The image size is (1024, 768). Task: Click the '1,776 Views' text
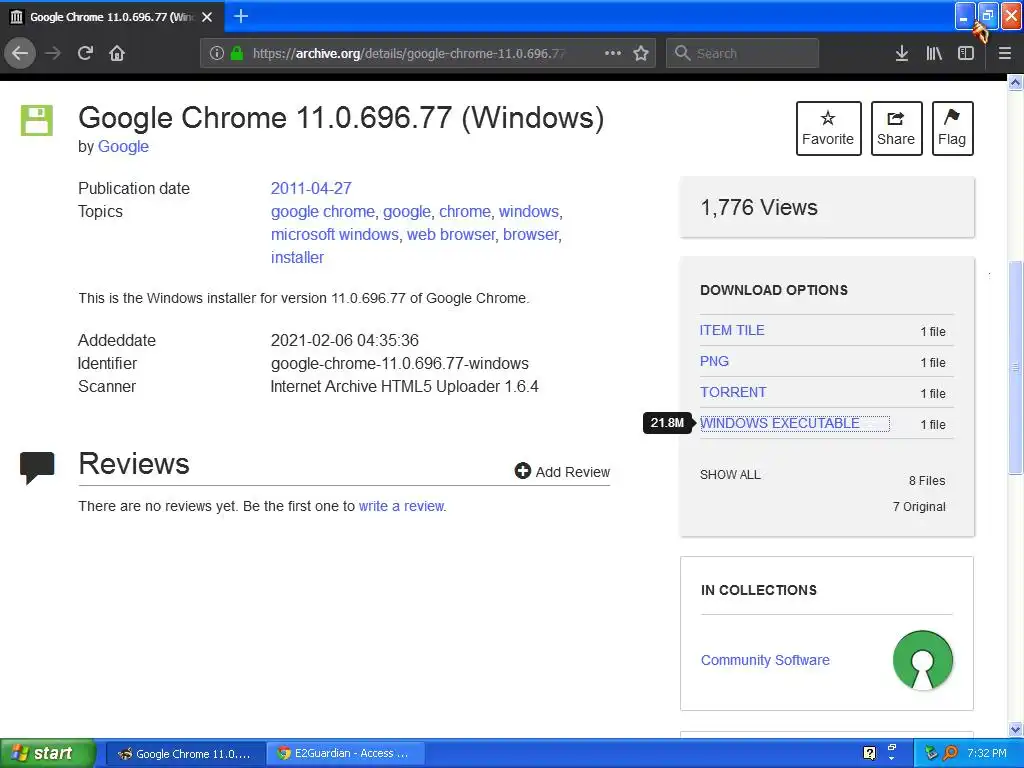(x=759, y=208)
